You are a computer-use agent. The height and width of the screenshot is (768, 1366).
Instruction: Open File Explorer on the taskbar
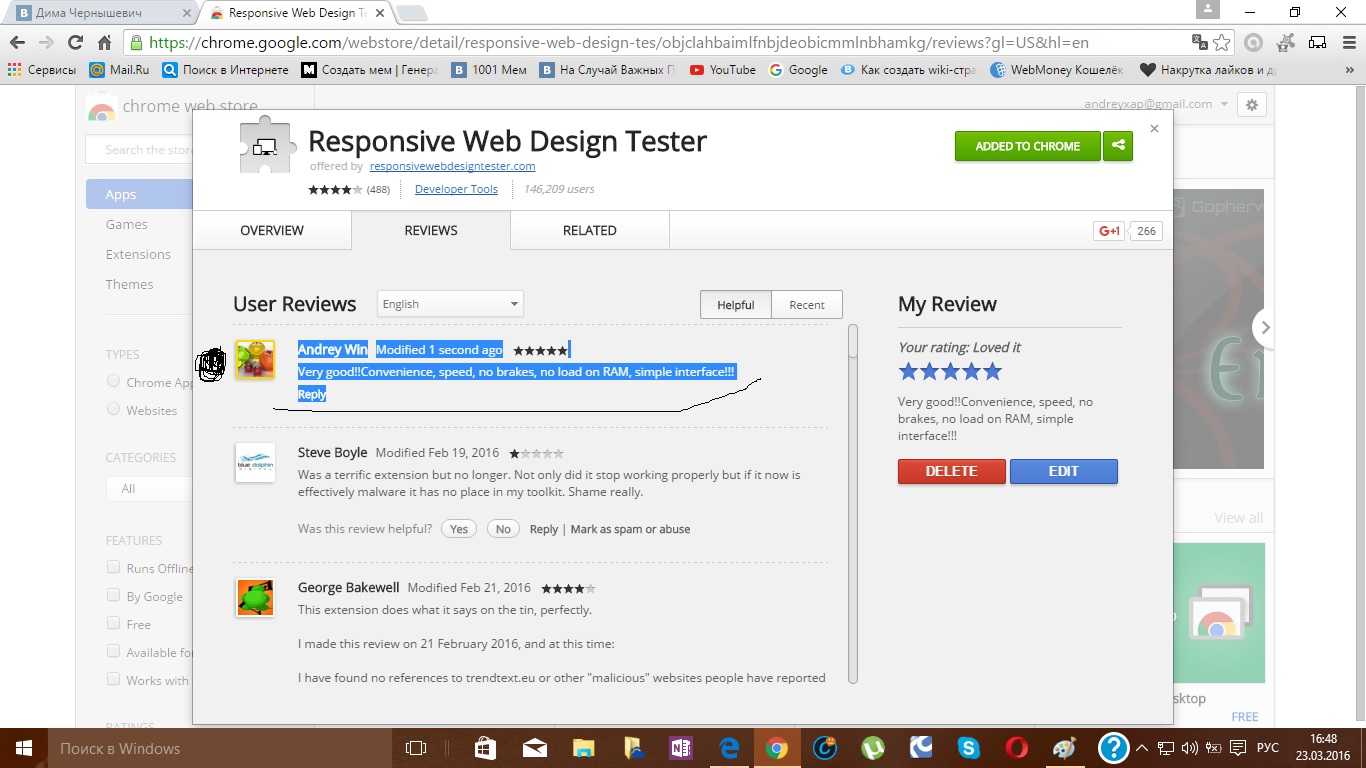(583, 748)
